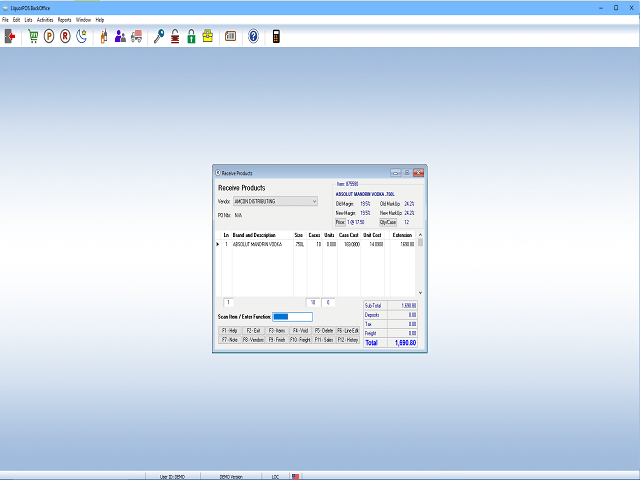Open the Reports menu

point(64,19)
